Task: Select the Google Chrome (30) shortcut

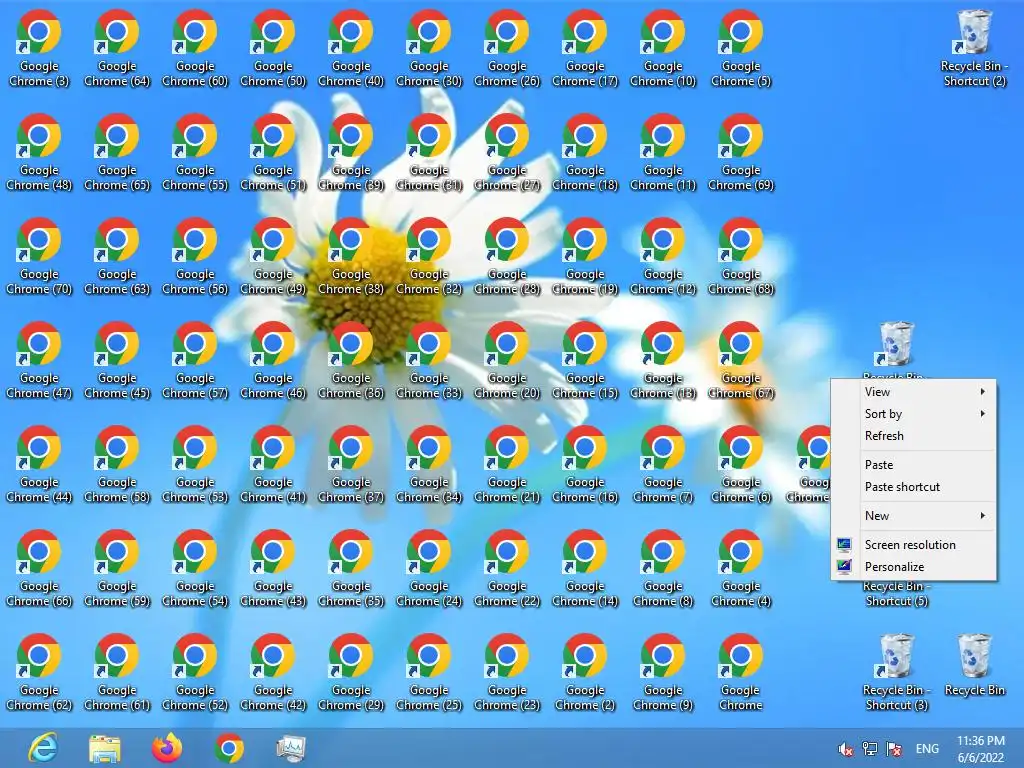Action: (x=429, y=49)
